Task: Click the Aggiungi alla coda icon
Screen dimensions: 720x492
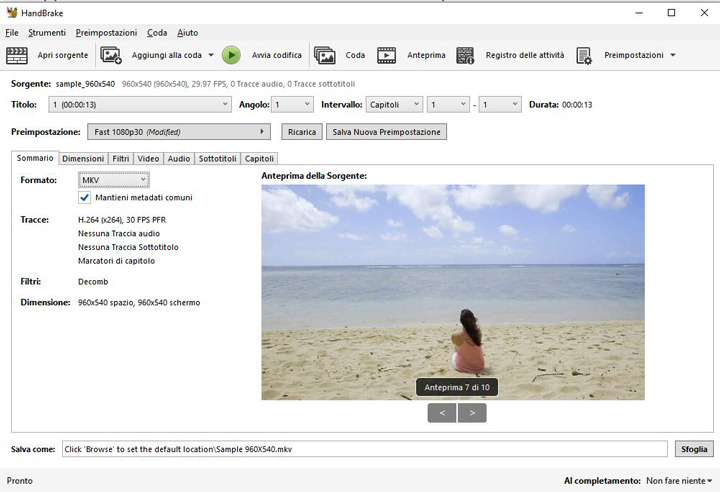Action: click(111, 55)
